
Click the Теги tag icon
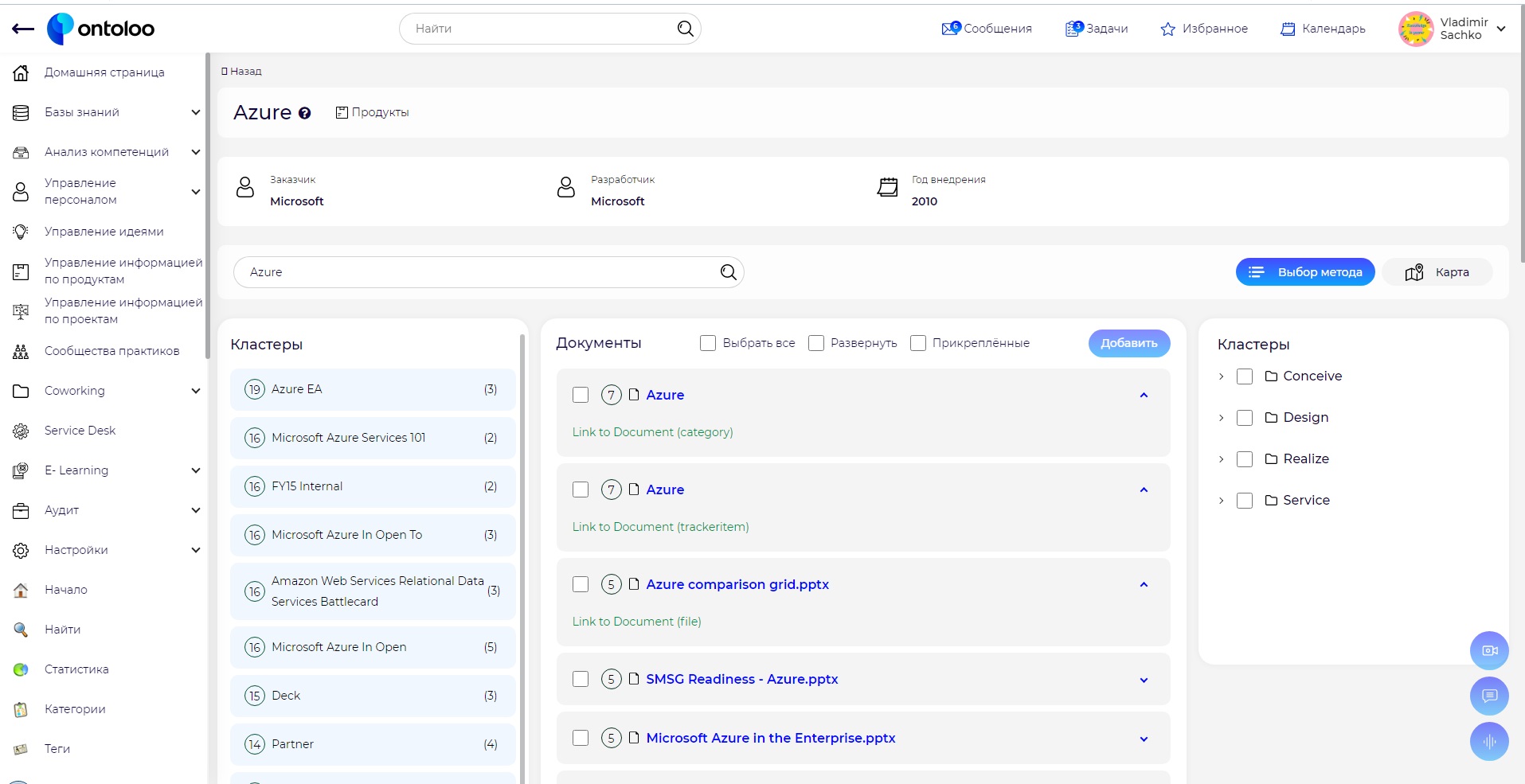click(22, 749)
